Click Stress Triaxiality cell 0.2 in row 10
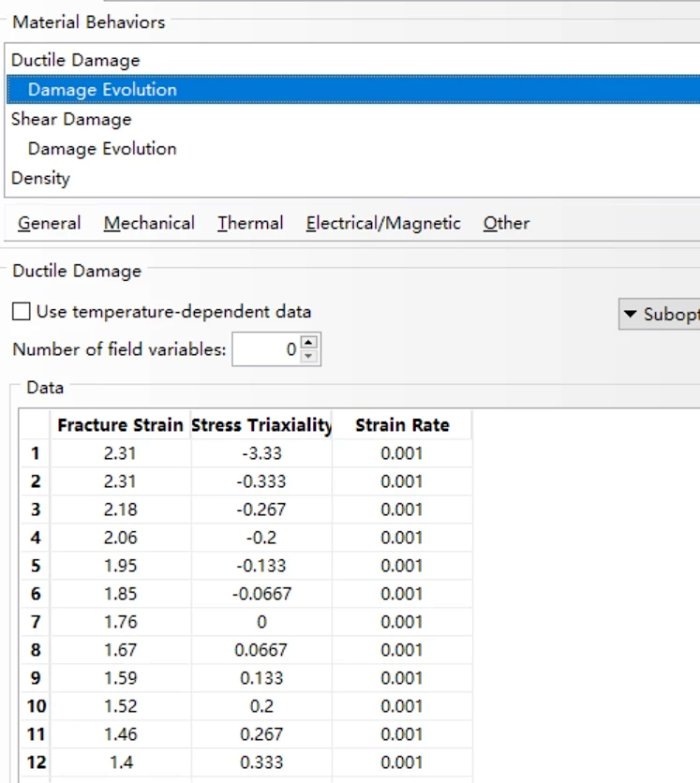700x783 pixels. click(261, 706)
